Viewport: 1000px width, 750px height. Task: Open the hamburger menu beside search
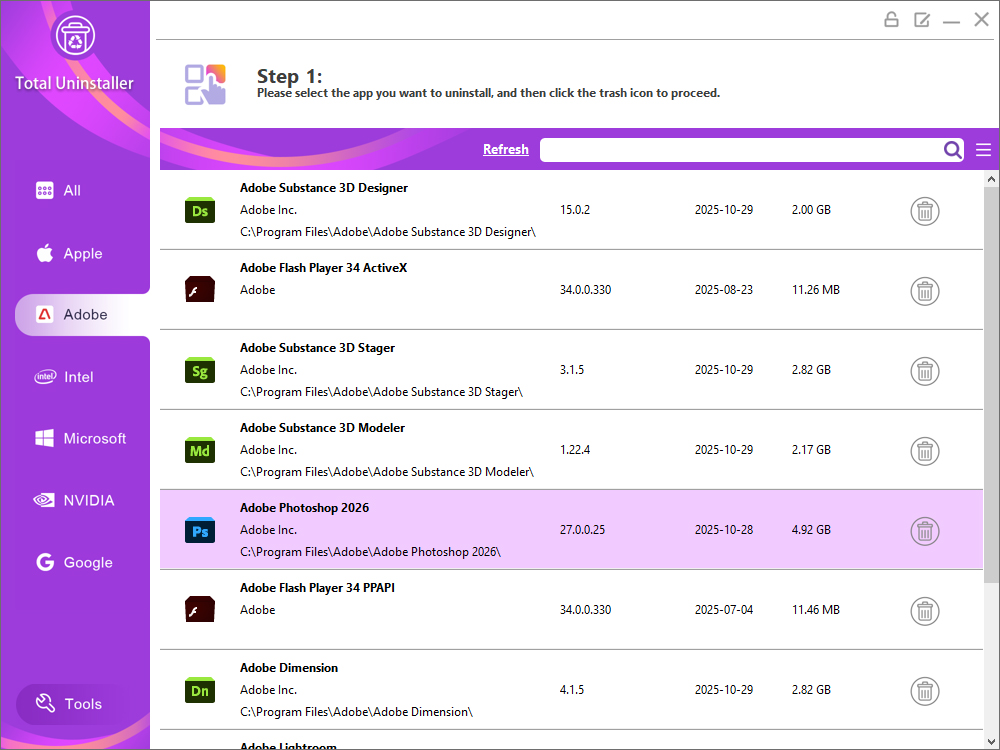(983, 150)
